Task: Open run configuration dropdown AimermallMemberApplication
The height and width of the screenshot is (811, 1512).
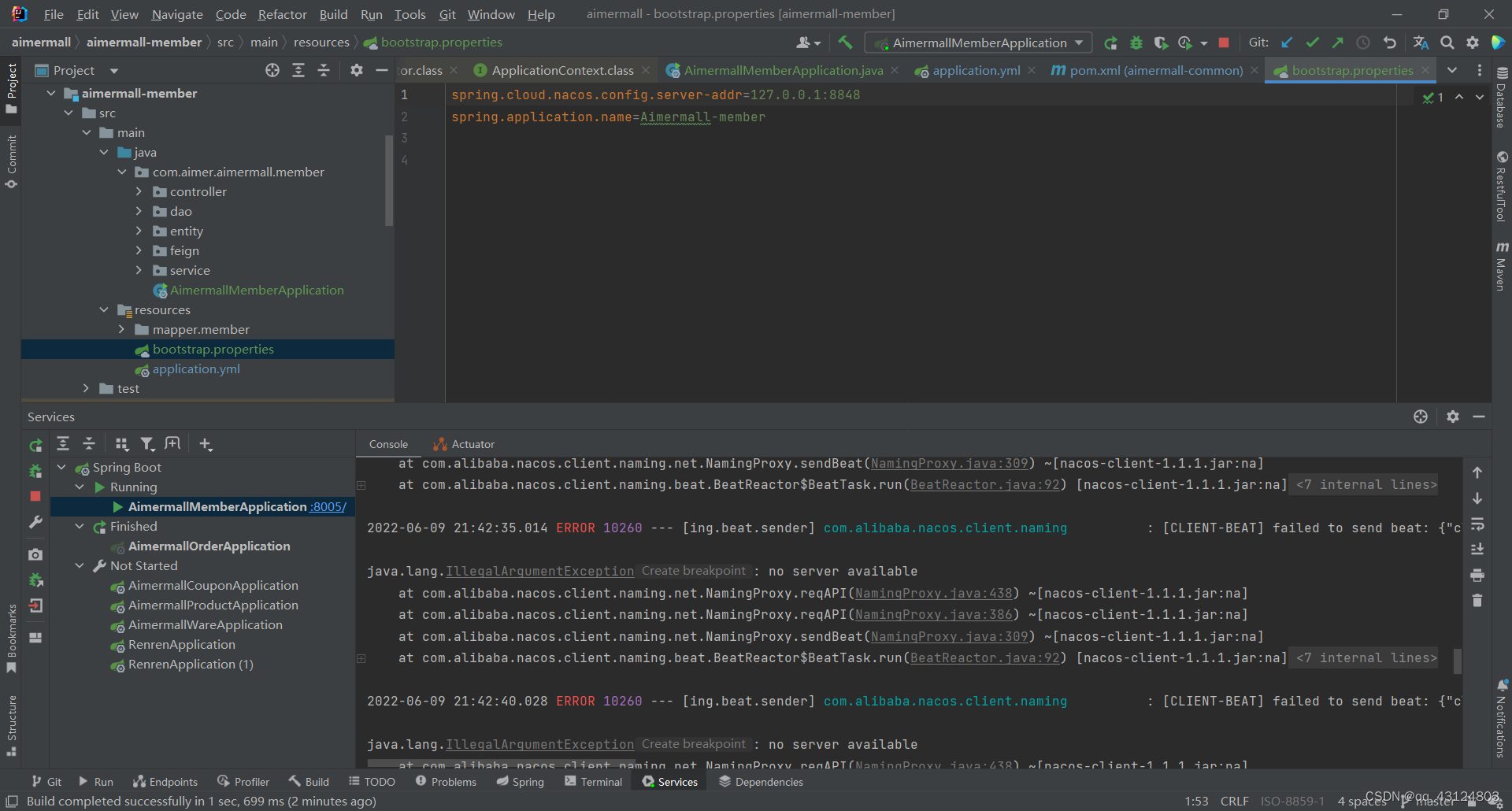Action: [x=978, y=43]
